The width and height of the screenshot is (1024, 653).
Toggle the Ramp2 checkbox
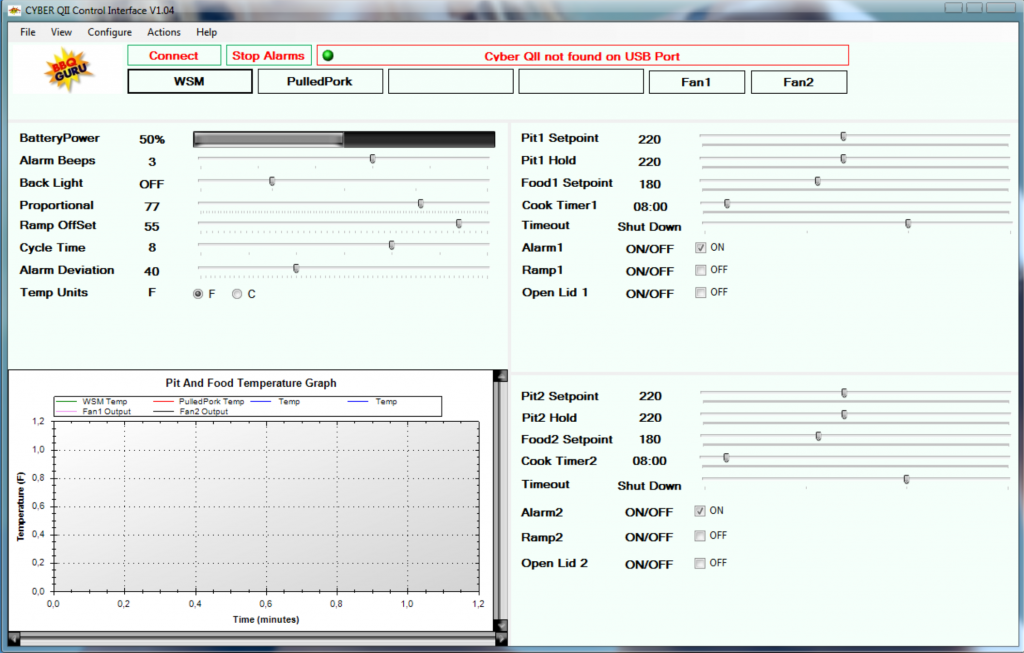tap(700, 535)
